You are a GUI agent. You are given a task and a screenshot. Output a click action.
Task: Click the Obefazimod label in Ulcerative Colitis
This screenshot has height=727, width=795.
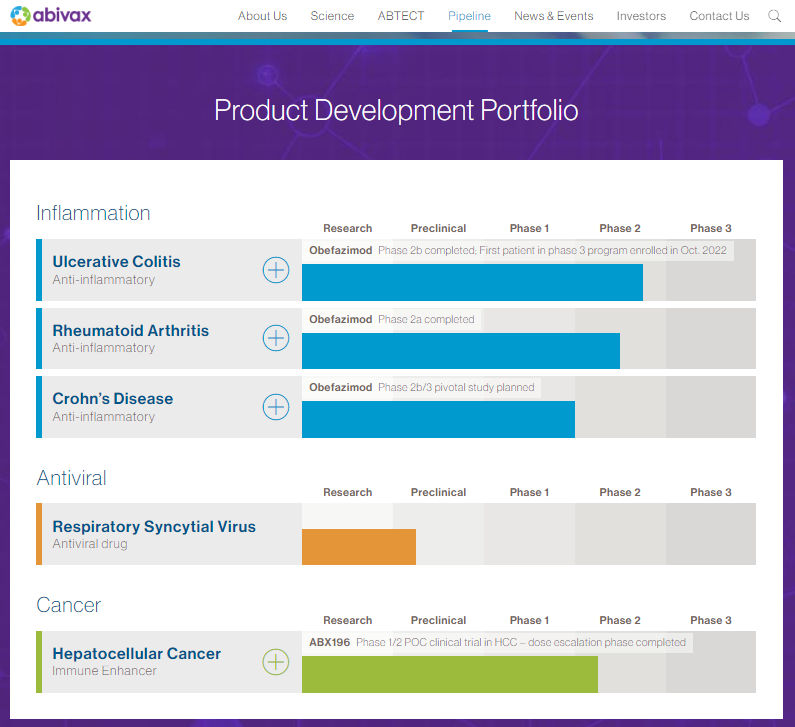pyautogui.click(x=341, y=250)
